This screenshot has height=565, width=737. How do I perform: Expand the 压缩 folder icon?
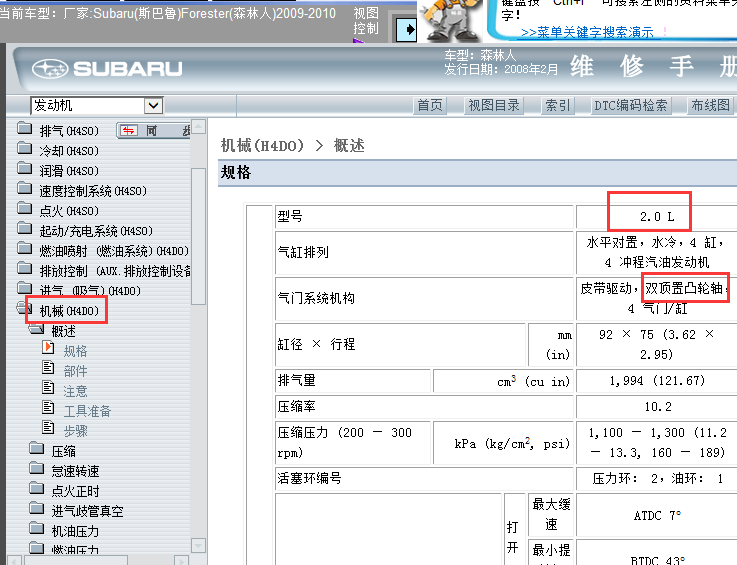[x=36, y=448]
